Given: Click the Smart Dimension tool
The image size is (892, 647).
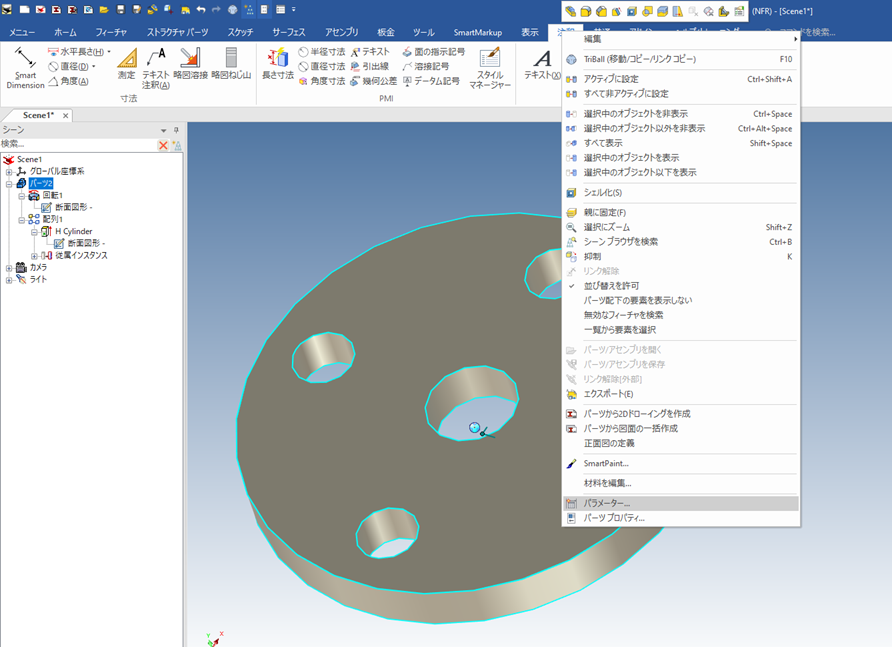Looking at the screenshot, I should [25, 67].
